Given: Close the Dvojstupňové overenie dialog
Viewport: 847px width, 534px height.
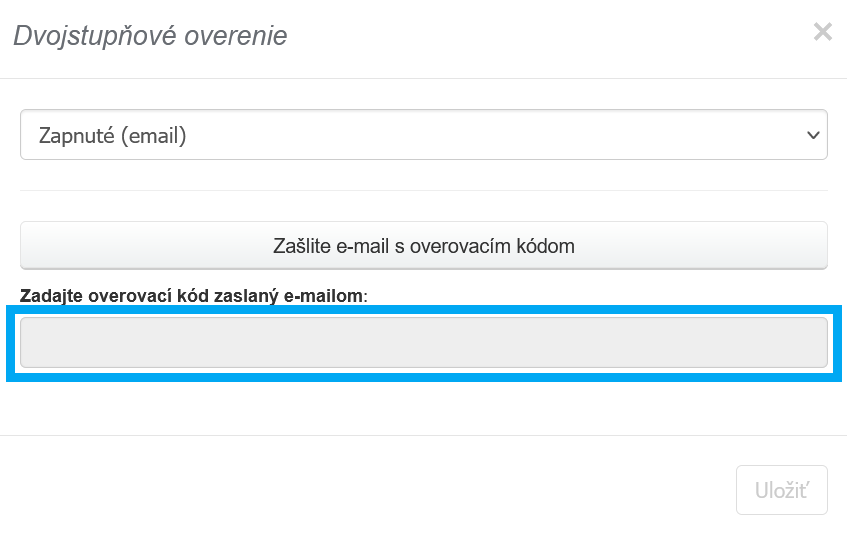Looking at the screenshot, I should 822,32.
